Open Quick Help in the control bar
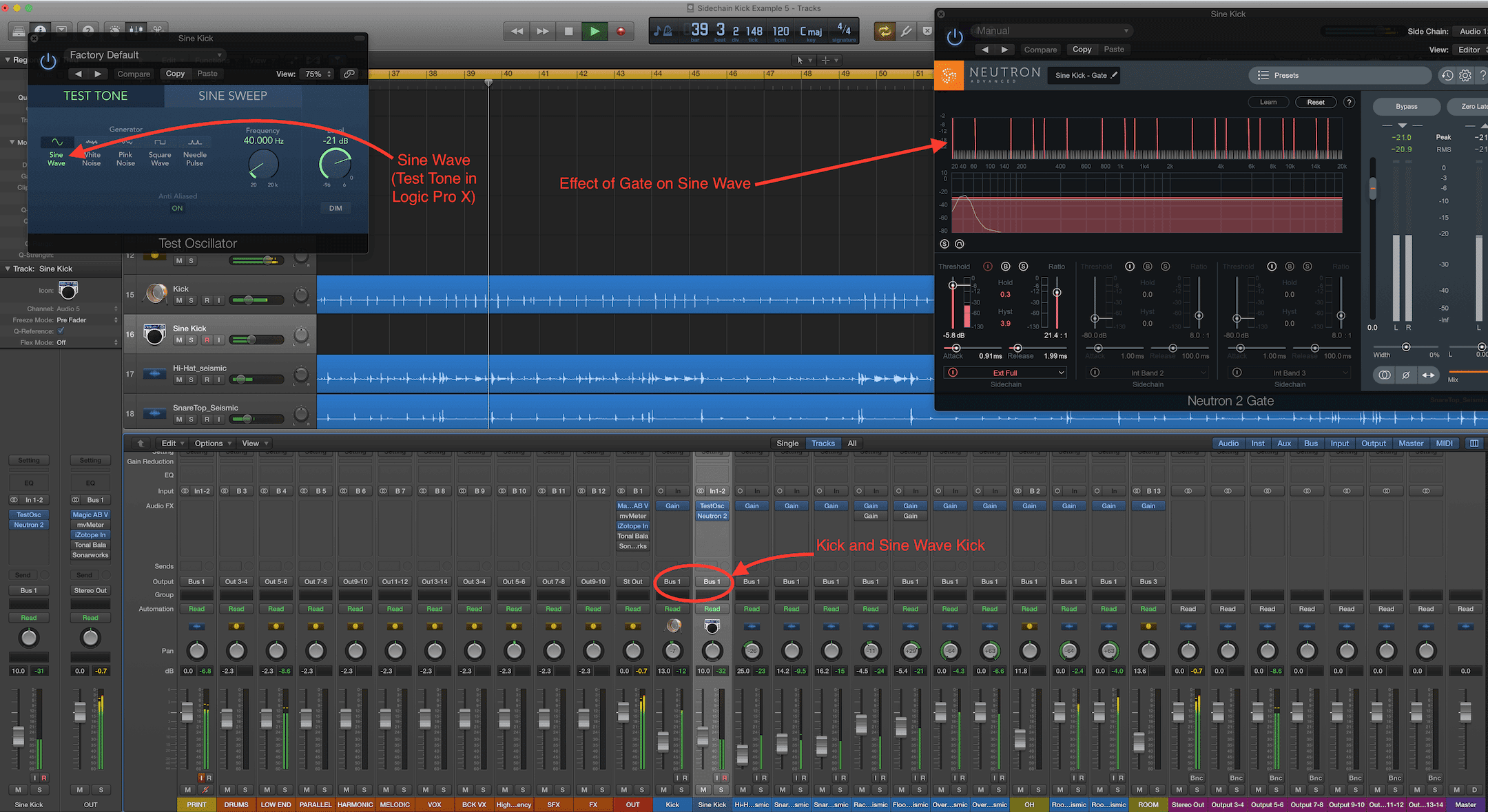Screen dimensions: 1488x812 click(88, 31)
